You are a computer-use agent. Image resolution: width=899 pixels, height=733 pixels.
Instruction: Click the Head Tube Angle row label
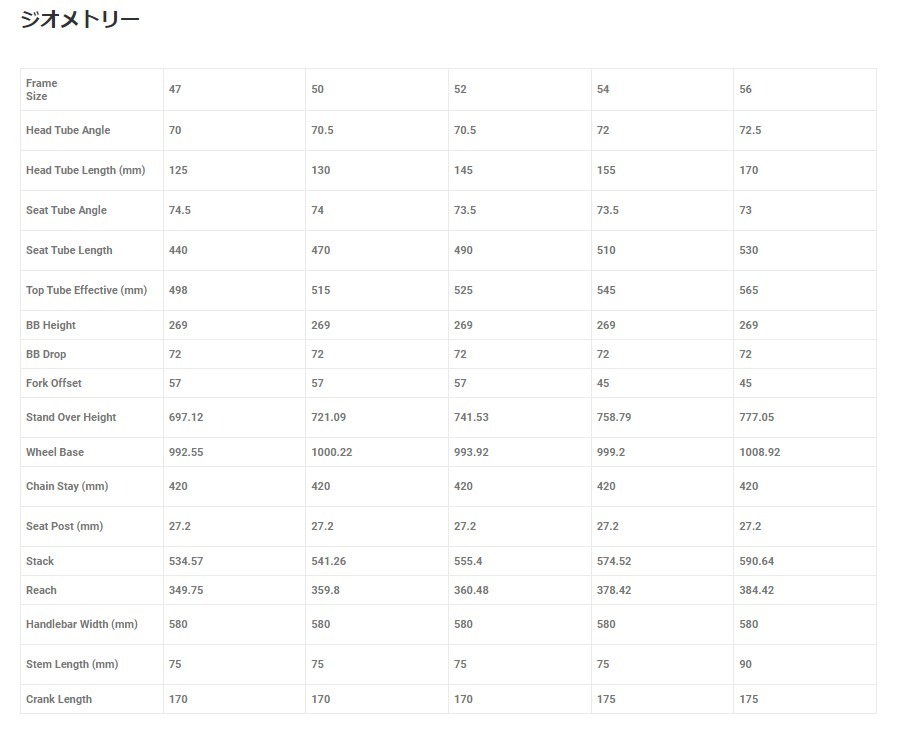68,131
